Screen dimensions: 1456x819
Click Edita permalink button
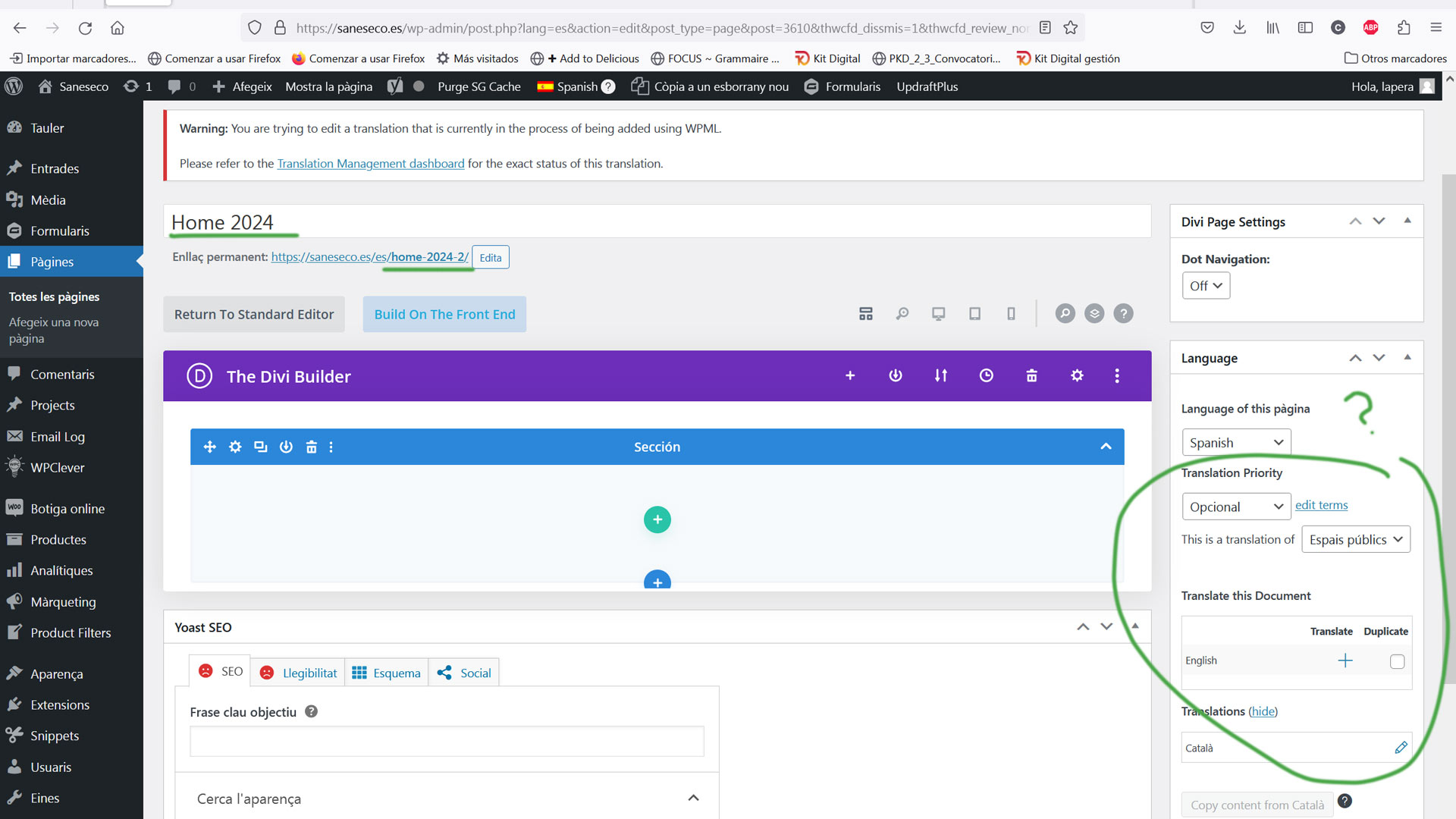[491, 257]
